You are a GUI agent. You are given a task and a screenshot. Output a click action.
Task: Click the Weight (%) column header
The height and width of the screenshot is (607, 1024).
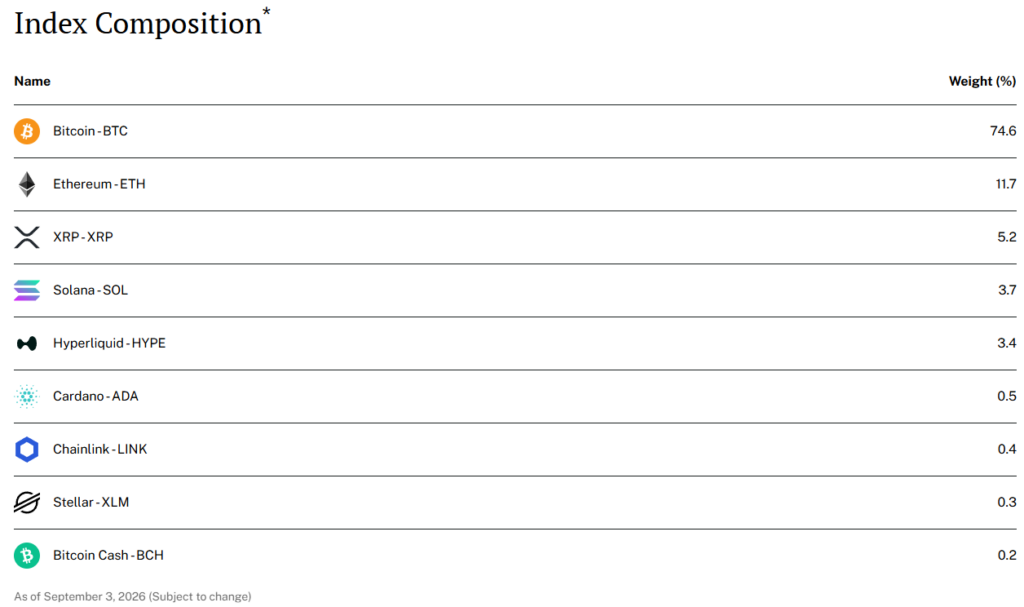(982, 81)
